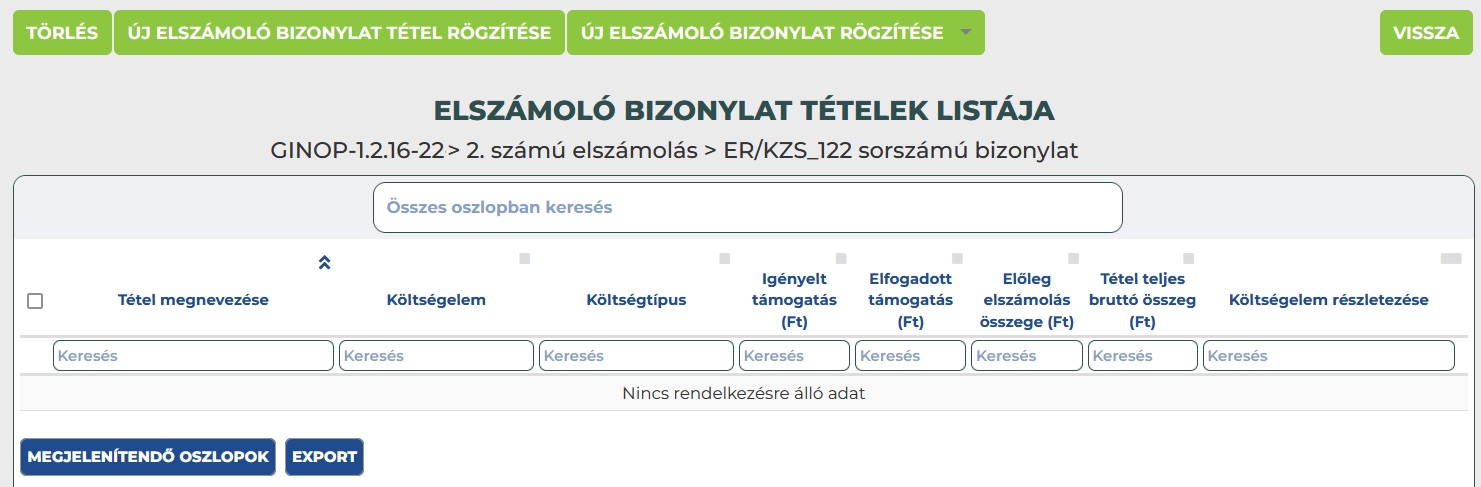Click sort indicator above Tétel teljes bruttó összeg

coord(1189,259)
